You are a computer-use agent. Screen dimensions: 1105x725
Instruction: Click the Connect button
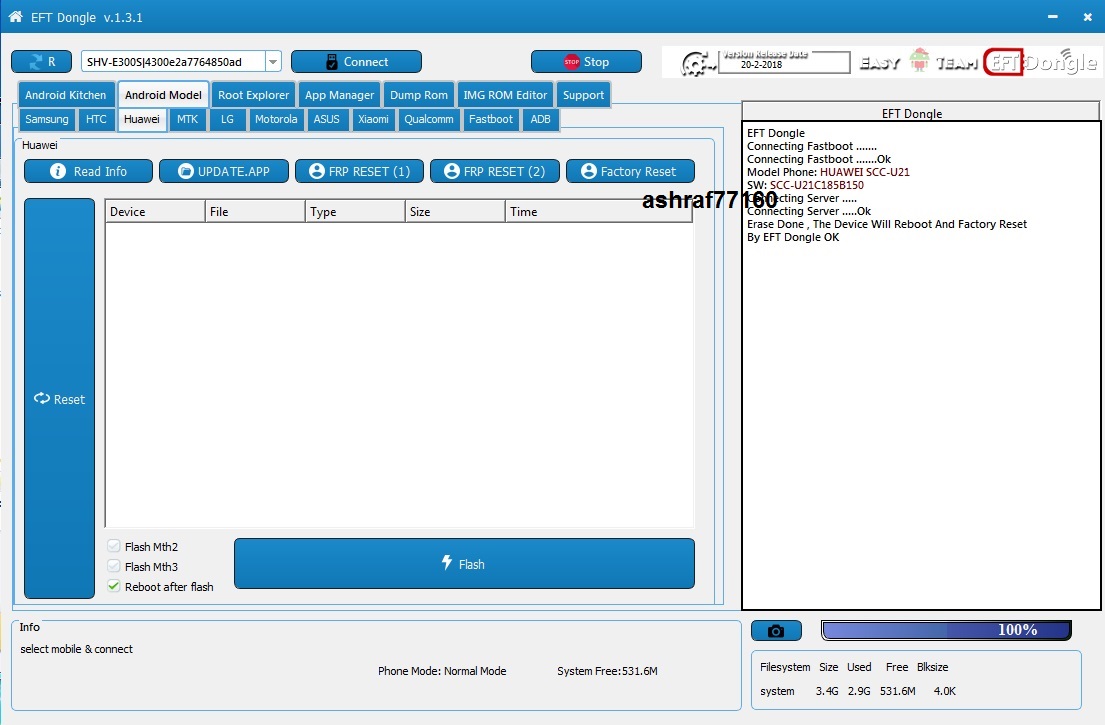357,62
